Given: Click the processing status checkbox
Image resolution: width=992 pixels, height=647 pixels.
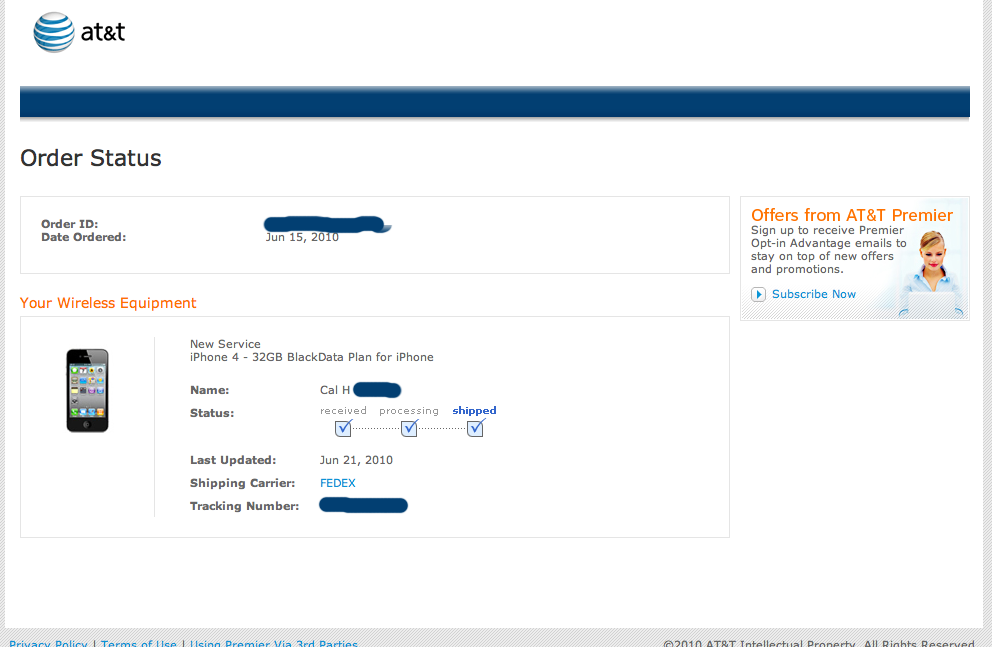Looking at the screenshot, I should (409, 428).
